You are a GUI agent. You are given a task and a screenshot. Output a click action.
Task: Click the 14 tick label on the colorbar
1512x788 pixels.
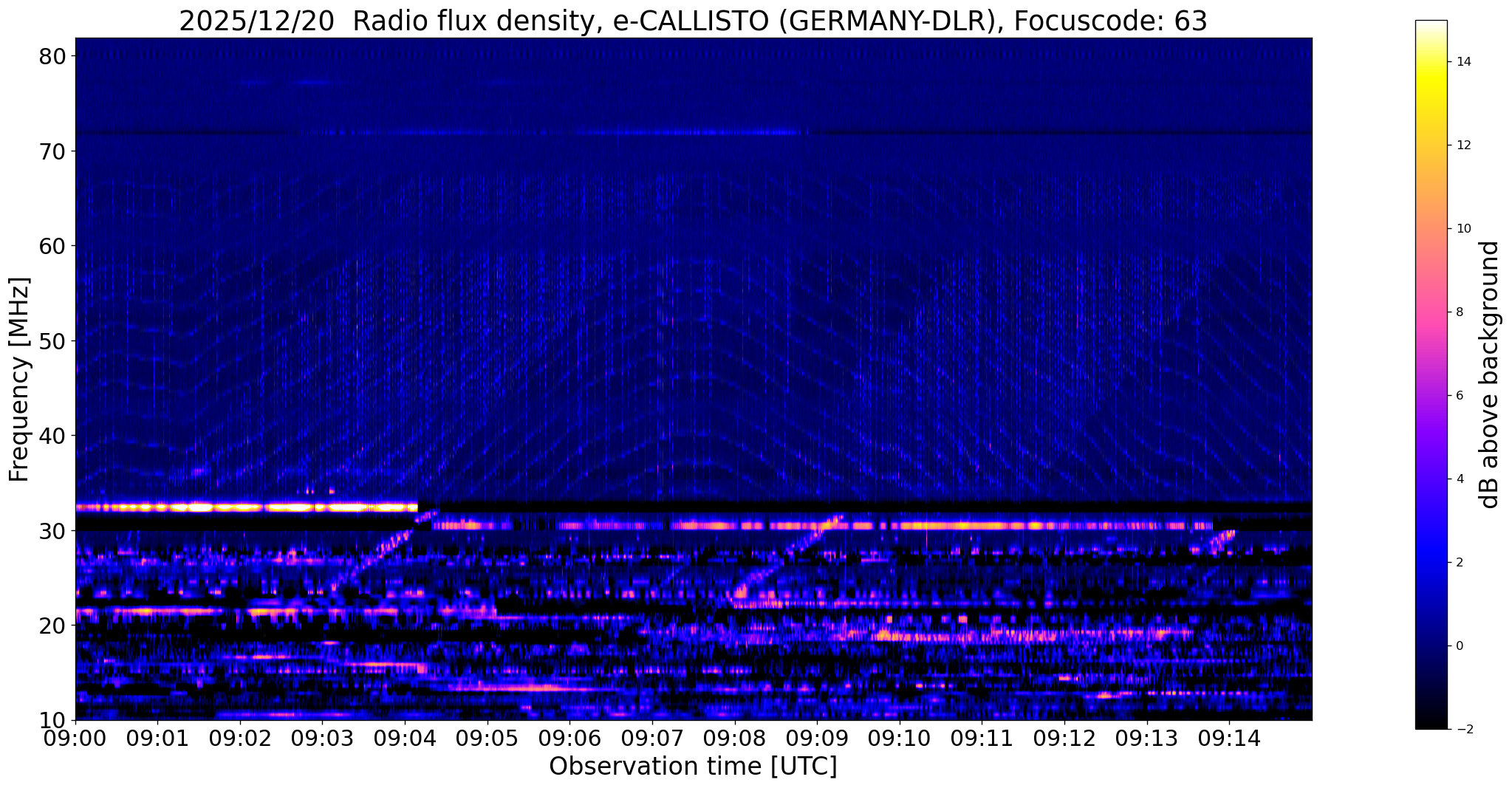click(1463, 62)
